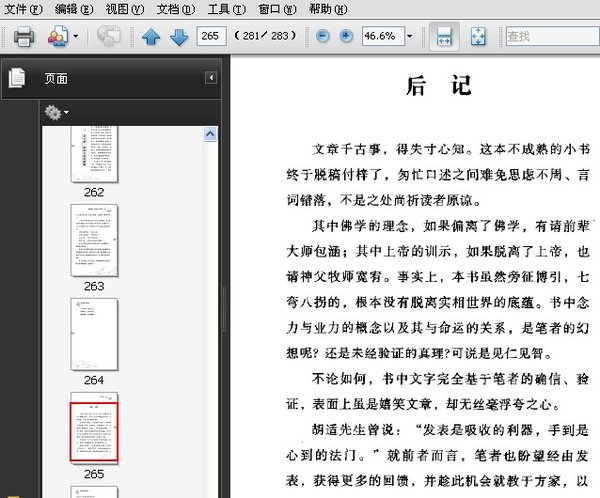Open the gear options dropdown in Pages panel
Image resolution: width=600 pixels, height=498 pixels.
pyautogui.click(x=56, y=113)
